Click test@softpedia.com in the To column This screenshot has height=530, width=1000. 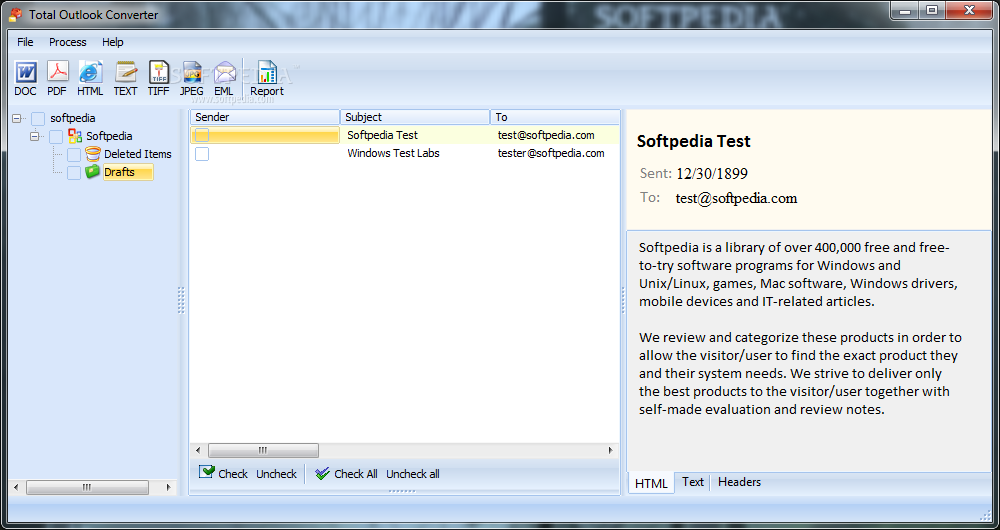pos(546,135)
